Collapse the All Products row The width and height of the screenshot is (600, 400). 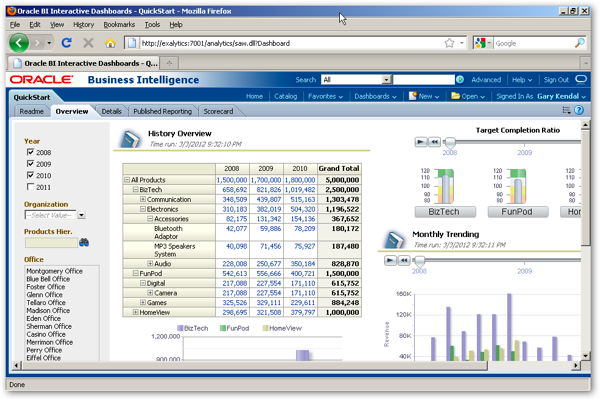click(127, 180)
